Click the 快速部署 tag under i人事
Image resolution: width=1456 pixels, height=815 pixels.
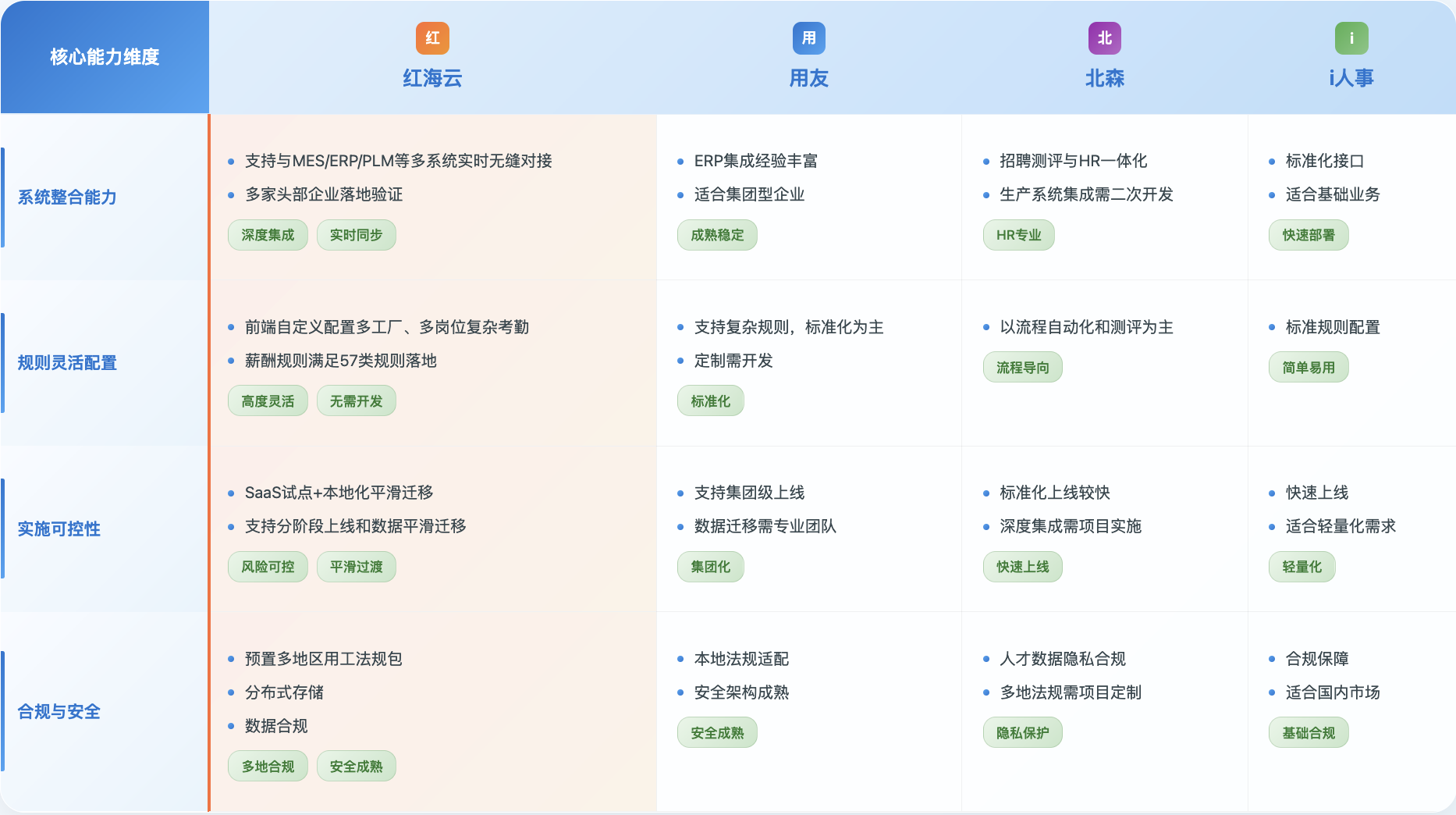pos(1309,235)
